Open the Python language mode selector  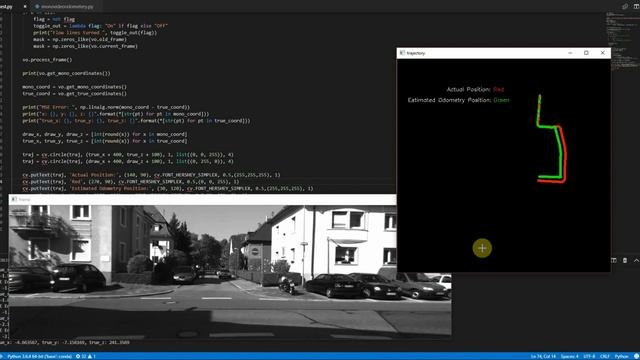[x=621, y=356]
